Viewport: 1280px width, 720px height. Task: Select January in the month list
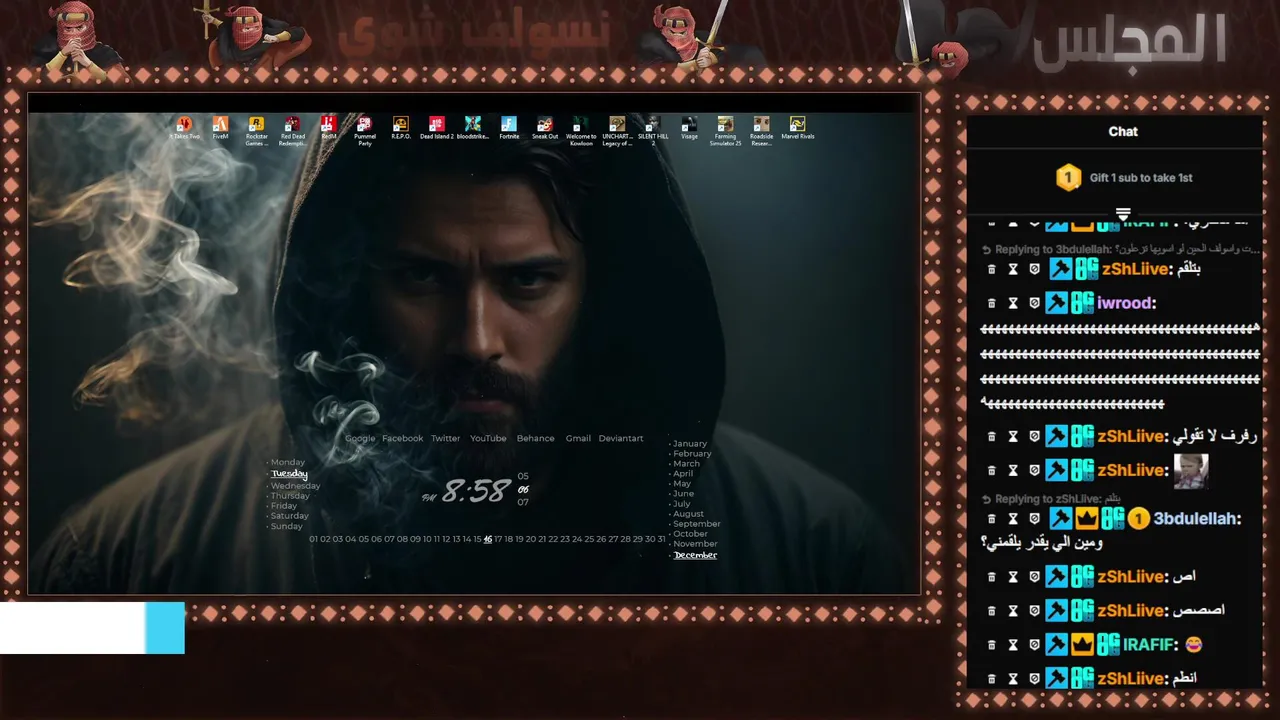(x=690, y=444)
